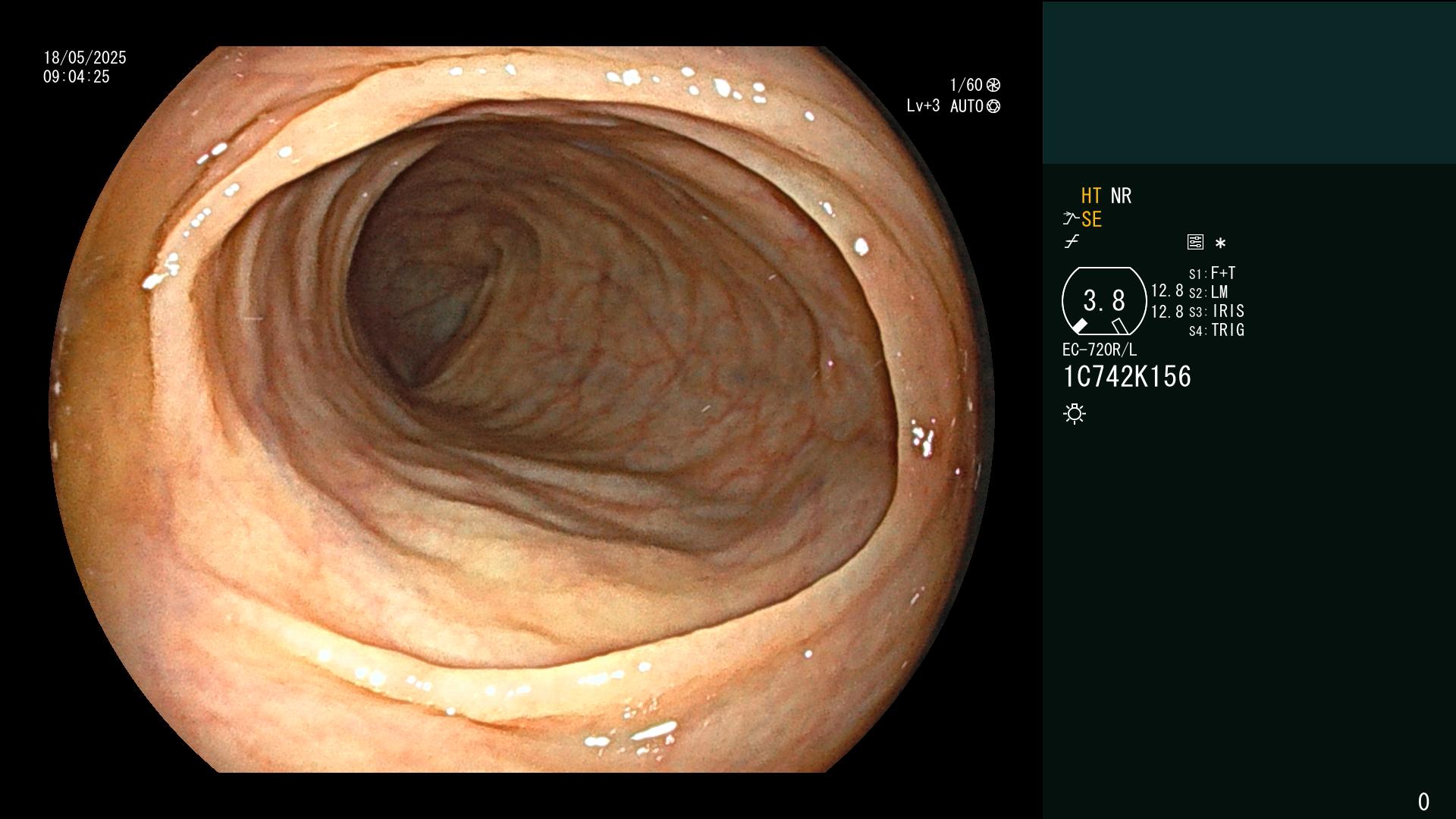Click the AUTO iris mode icon

[993, 106]
